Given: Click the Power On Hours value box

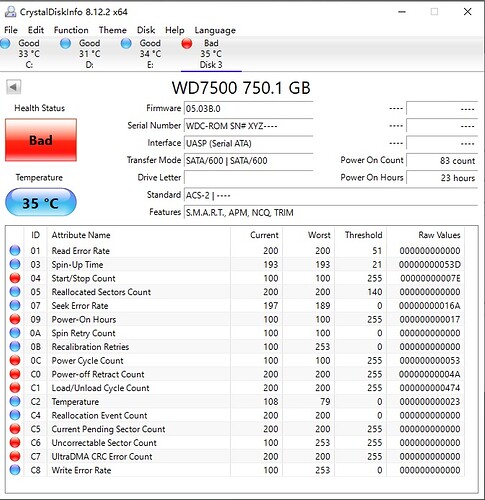Looking at the screenshot, I should pos(442,178).
